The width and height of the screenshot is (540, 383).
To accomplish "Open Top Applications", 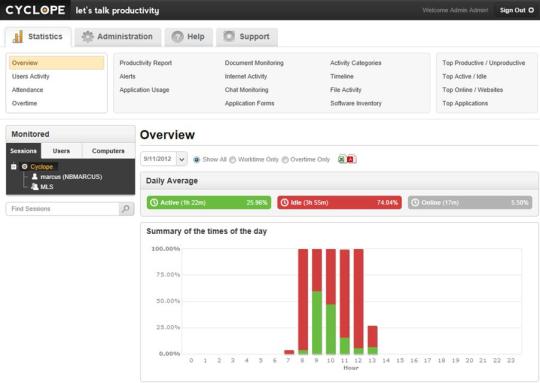I will coord(465,103).
